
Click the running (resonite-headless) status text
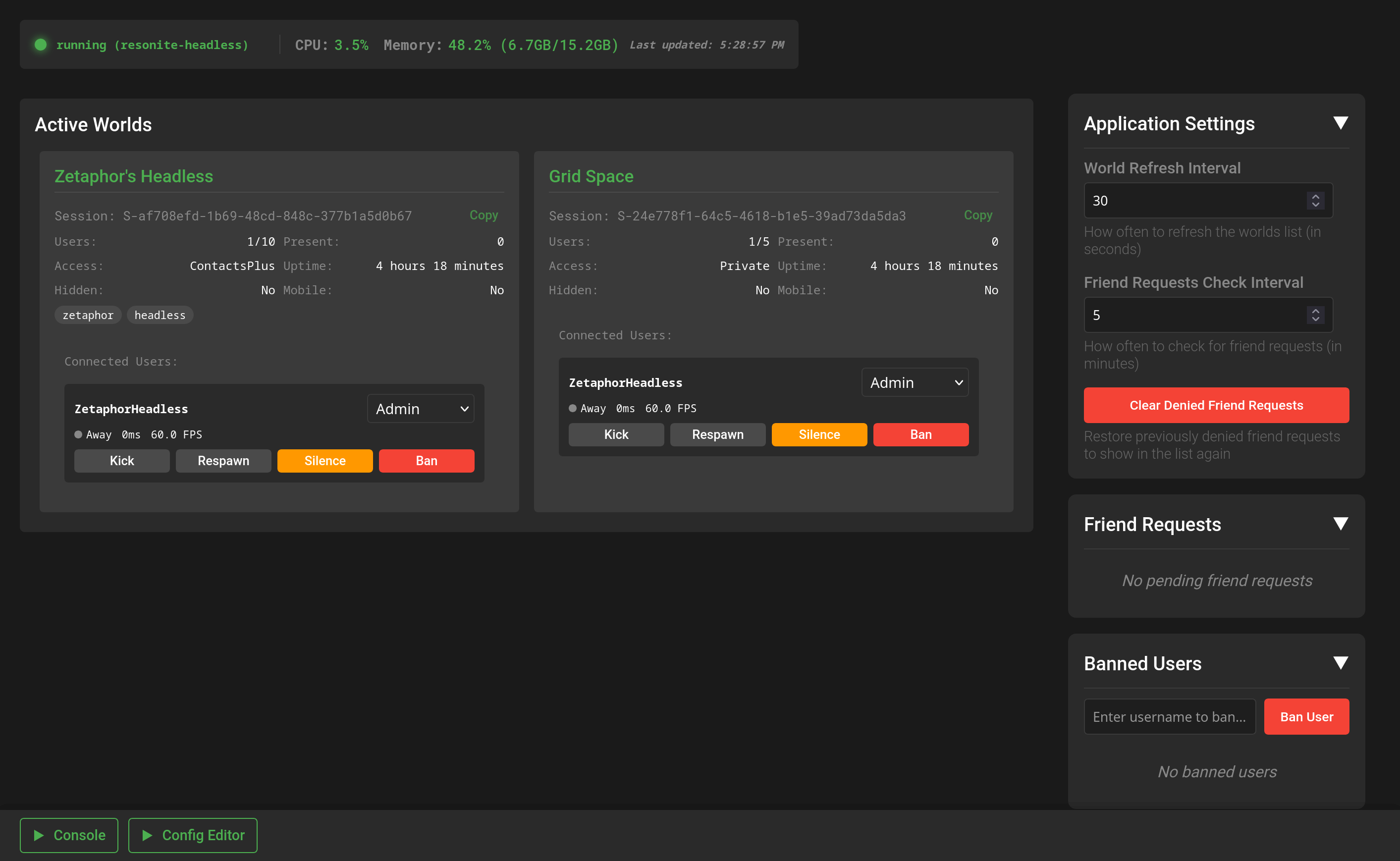tap(152, 45)
